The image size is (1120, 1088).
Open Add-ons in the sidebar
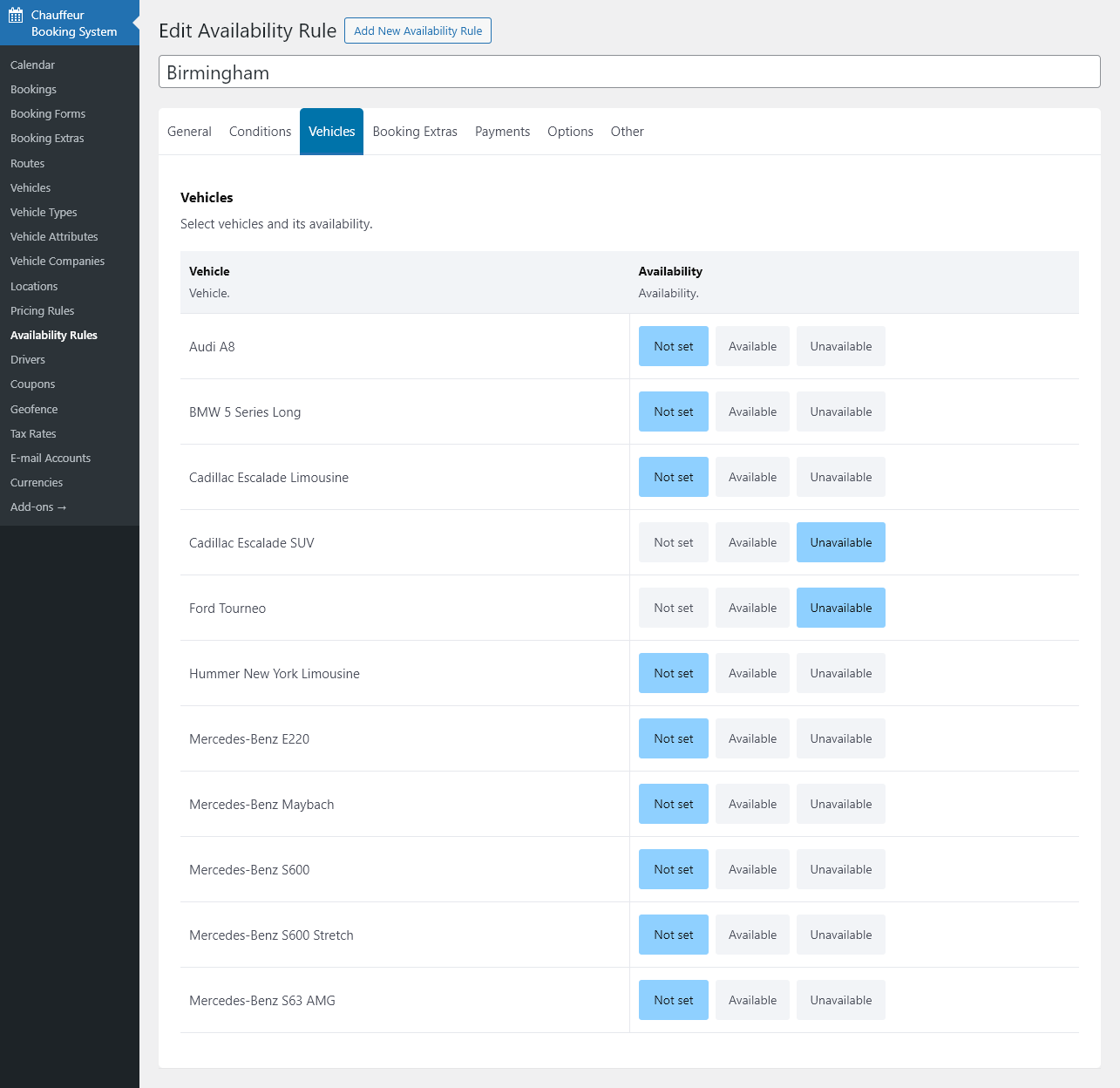point(38,507)
